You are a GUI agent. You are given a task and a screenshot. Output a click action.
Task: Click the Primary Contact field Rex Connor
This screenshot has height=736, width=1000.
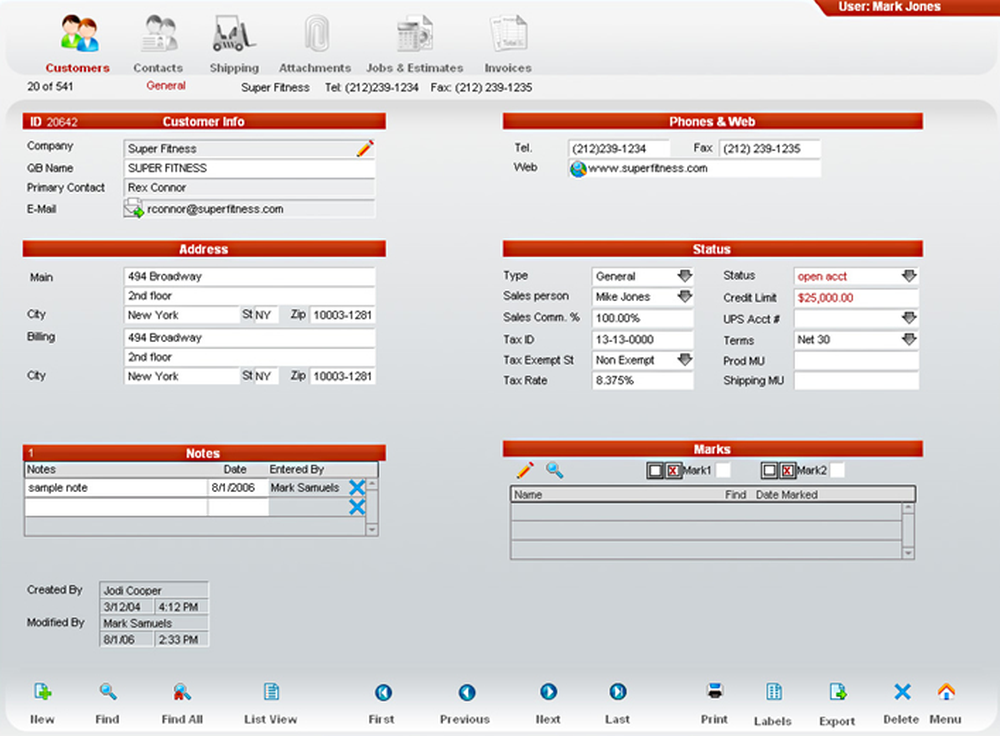pos(249,188)
